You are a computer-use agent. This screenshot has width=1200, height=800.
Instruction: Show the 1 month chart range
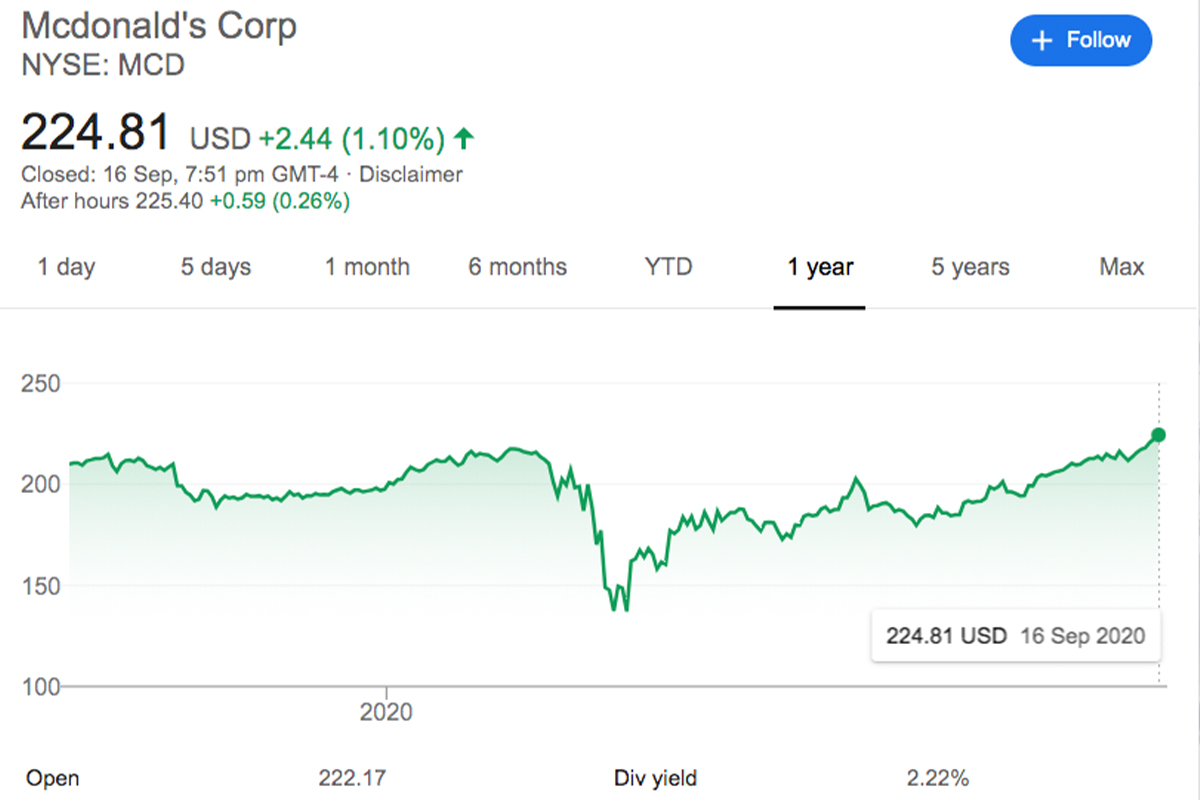click(x=367, y=267)
